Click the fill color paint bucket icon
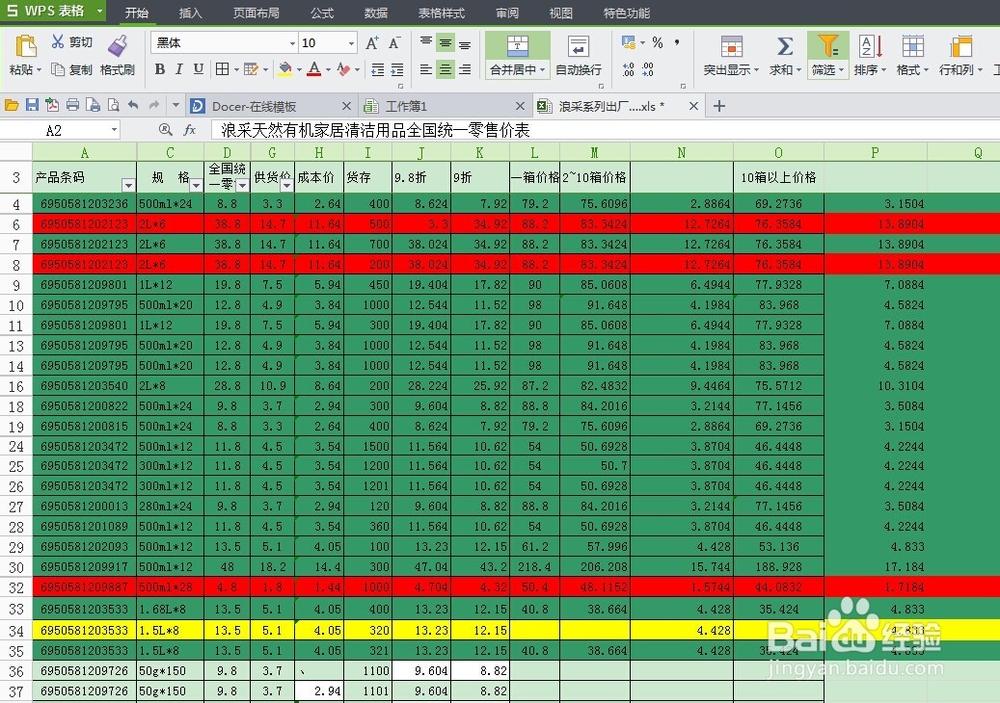 [x=285, y=69]
